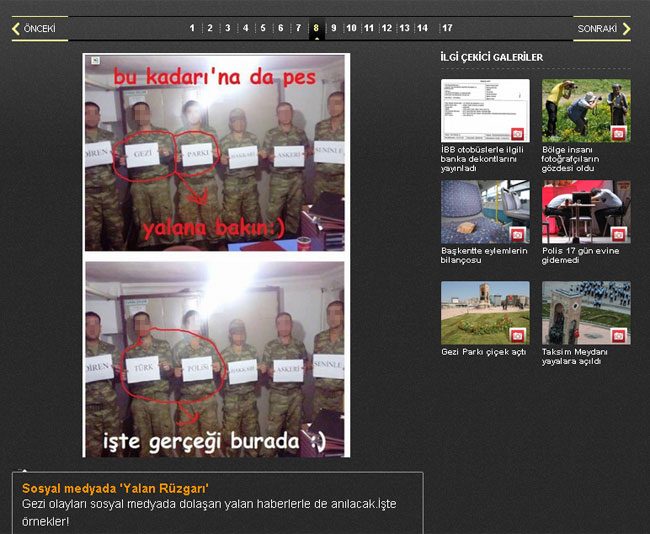The width and height of the screenshot is (650, 534).
Task: Open page 14 of the gallery
Action: pos(422,28)
